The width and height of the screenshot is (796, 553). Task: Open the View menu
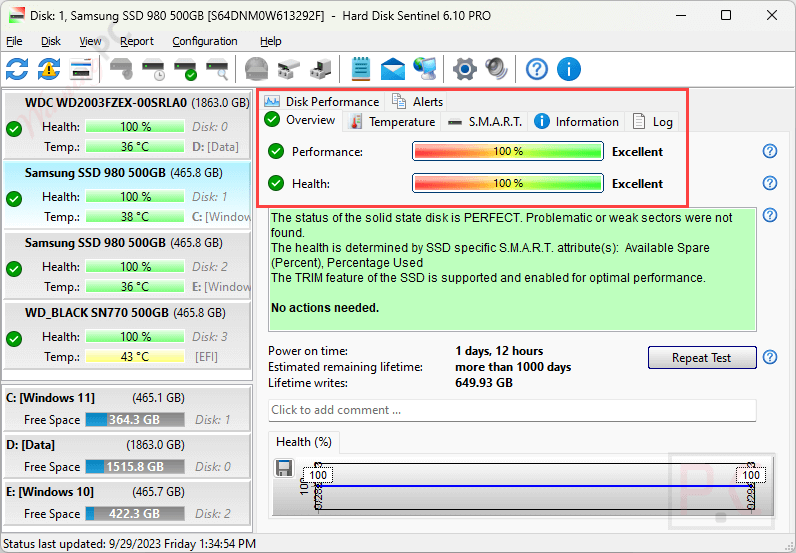click(90, 41)
